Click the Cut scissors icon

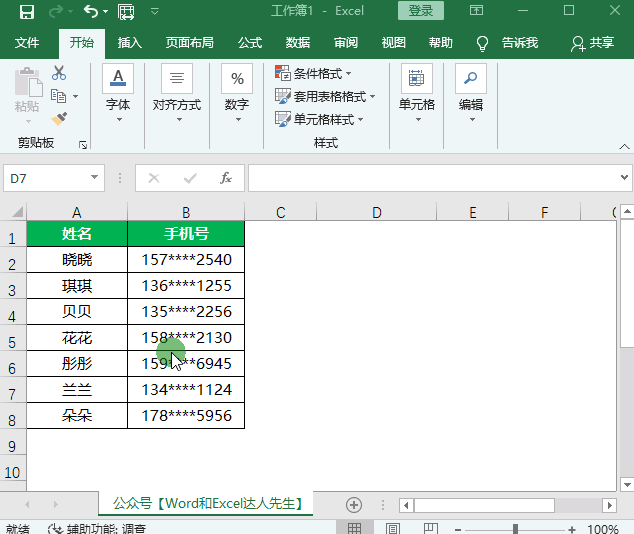59,73
